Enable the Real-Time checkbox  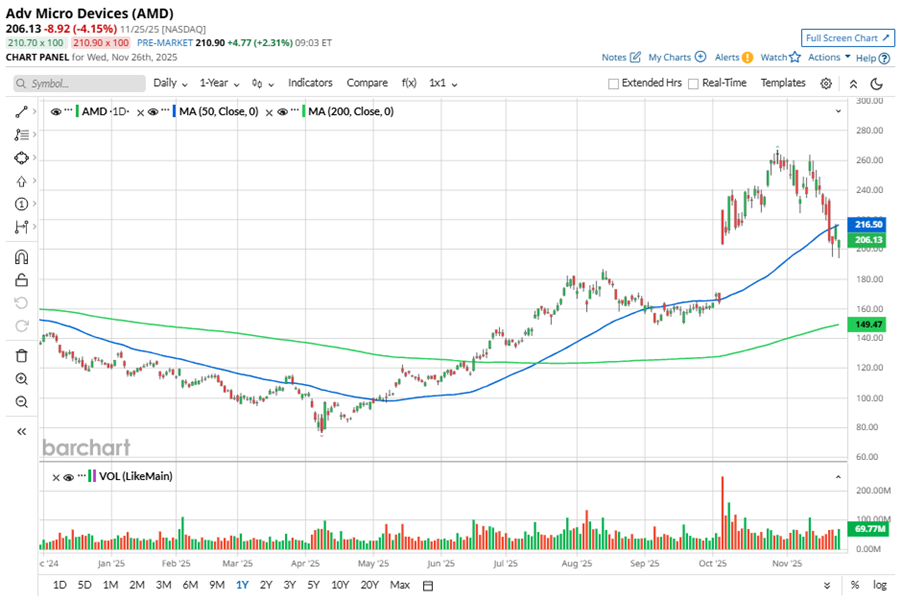694,84
